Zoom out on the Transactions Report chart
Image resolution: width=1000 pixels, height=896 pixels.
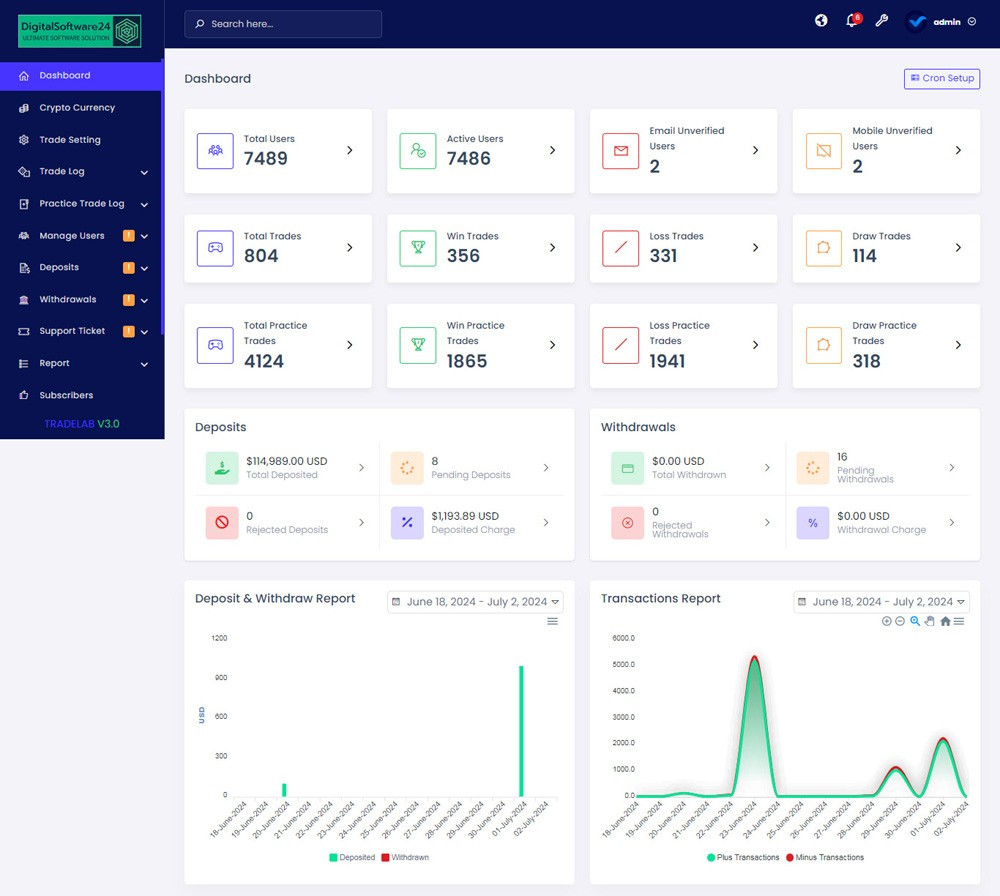(900, 621)
